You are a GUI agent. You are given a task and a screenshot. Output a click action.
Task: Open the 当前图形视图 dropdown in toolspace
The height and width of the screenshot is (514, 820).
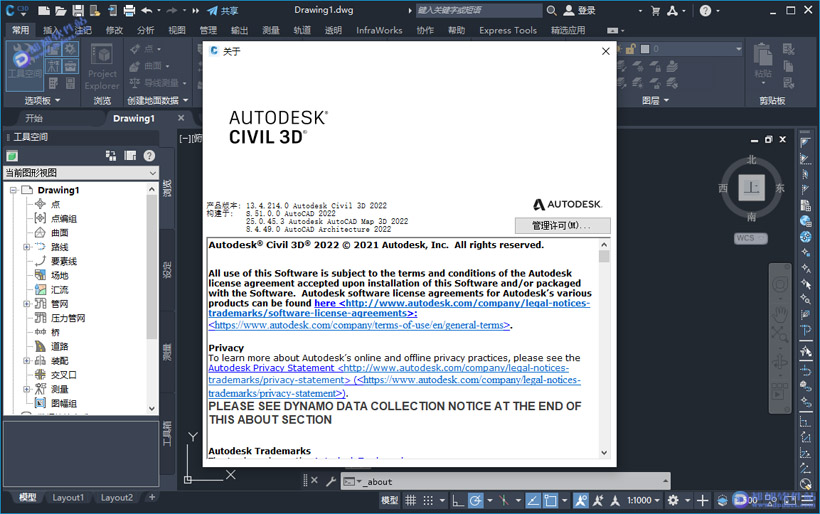click(x=81, y=173)
